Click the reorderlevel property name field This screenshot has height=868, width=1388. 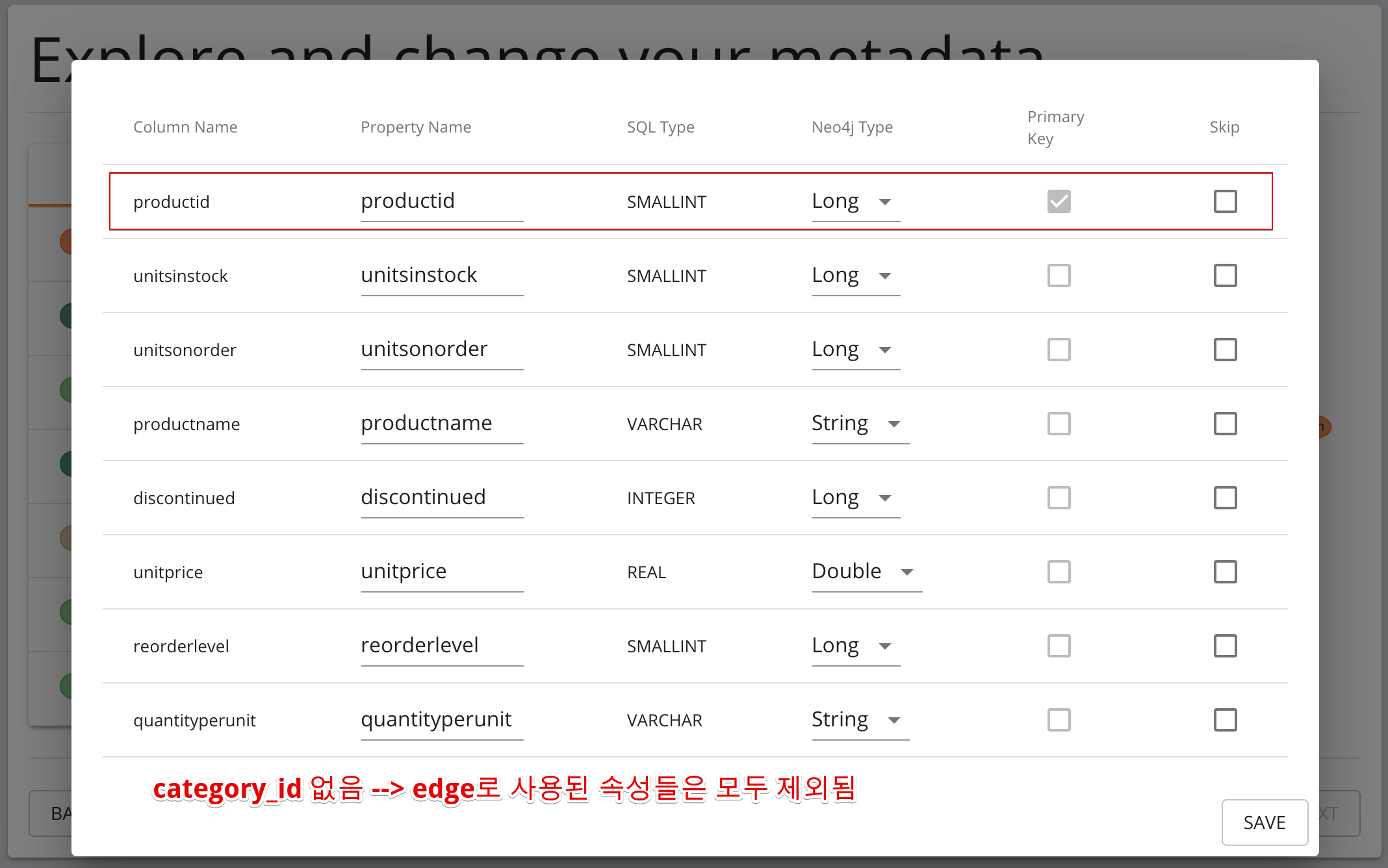(442, 647)
